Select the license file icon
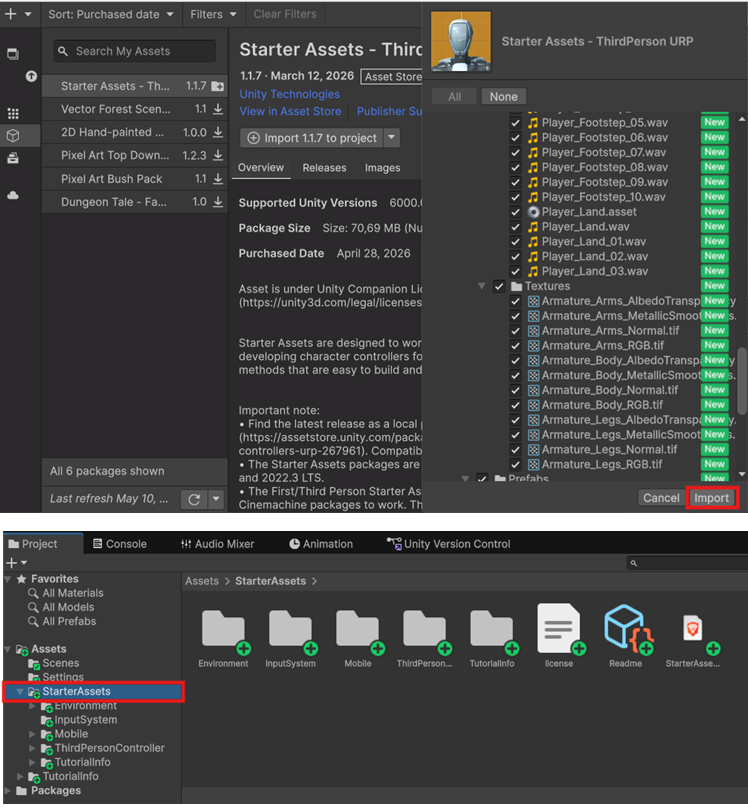The width and height of the screenshot is (748, 807). point(559,630)
